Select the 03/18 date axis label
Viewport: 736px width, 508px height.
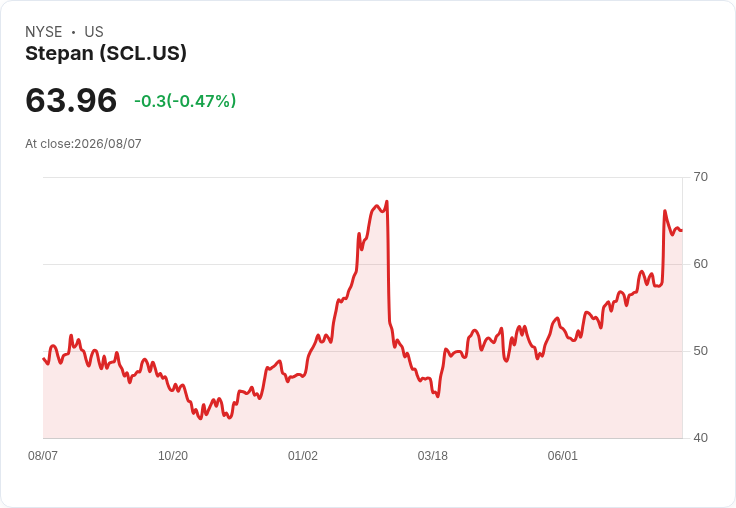coord(433,455)
